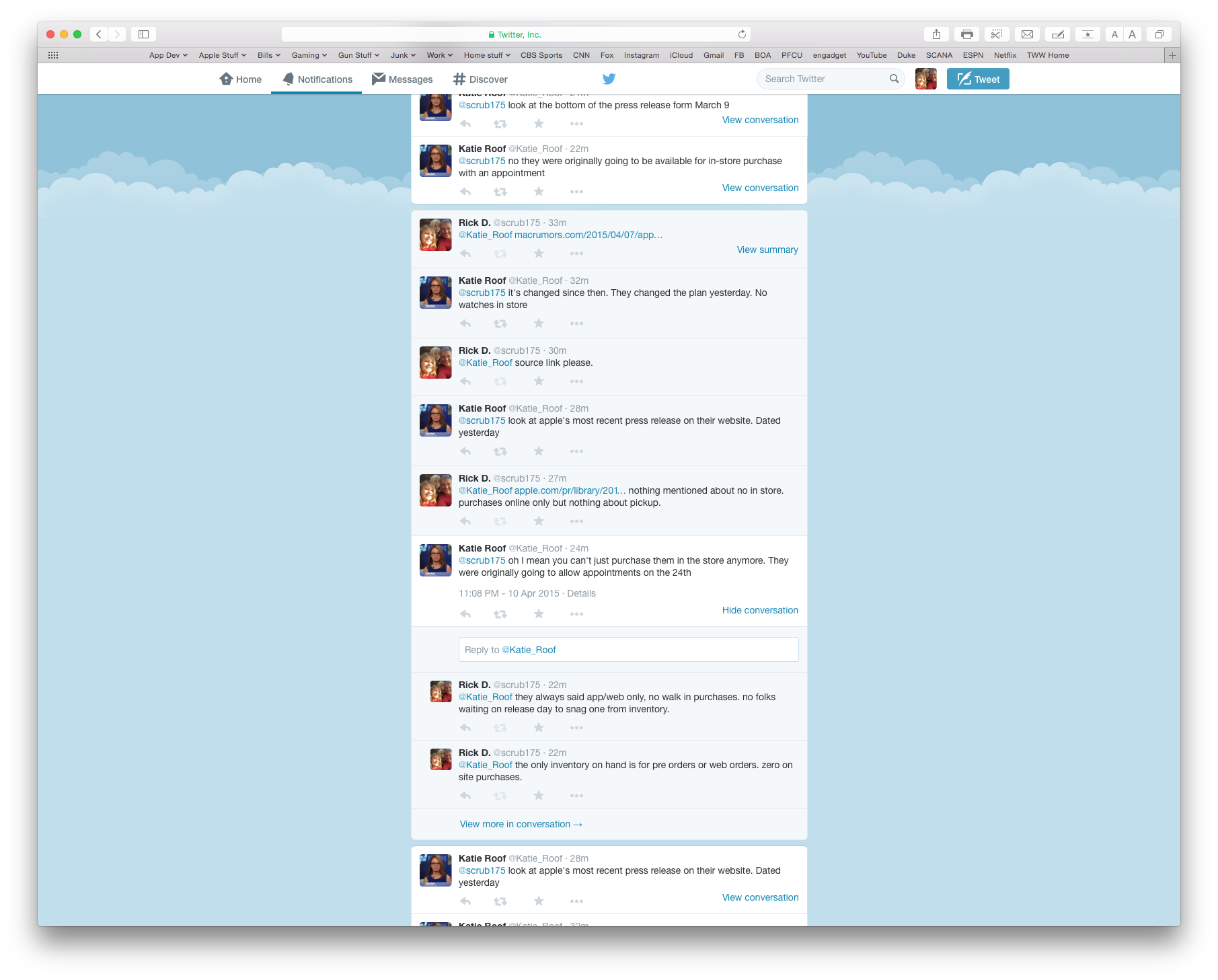Reply to Katie Roof's 32m tweet
Image resolution: width=1218 pixels, height=980 pixels.
(465, 324)
